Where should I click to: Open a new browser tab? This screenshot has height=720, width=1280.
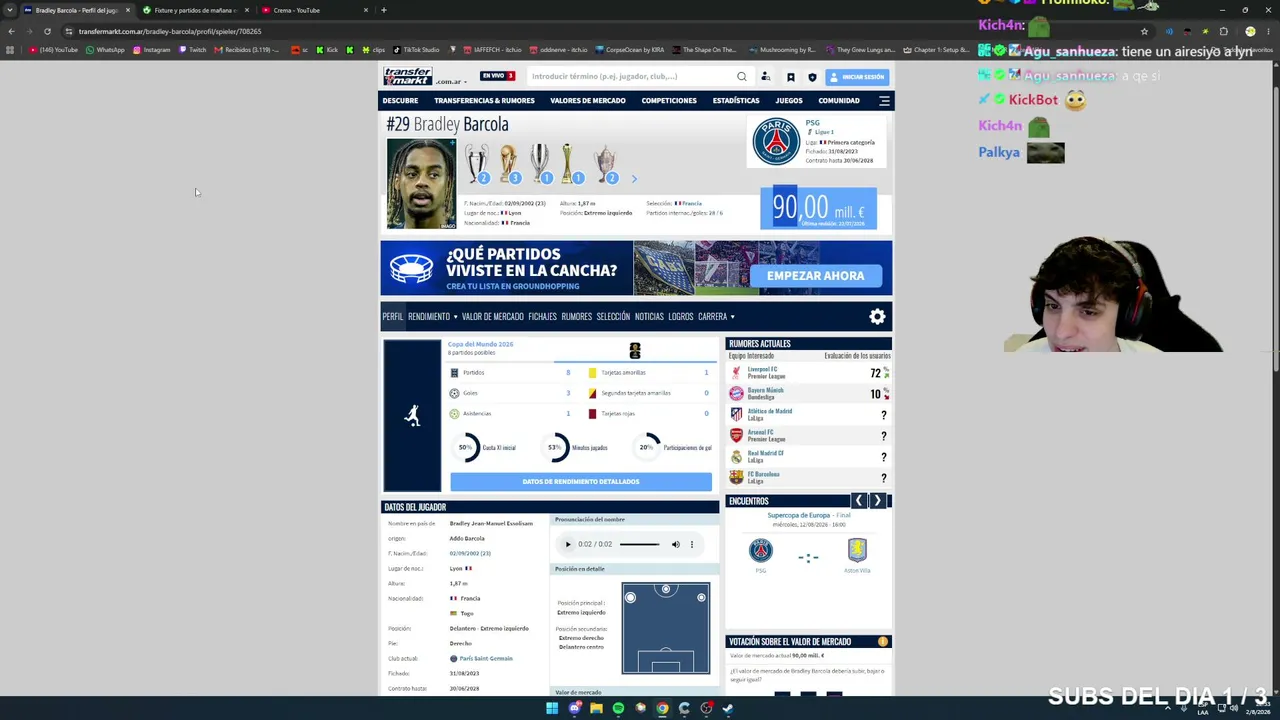[384, 10]
